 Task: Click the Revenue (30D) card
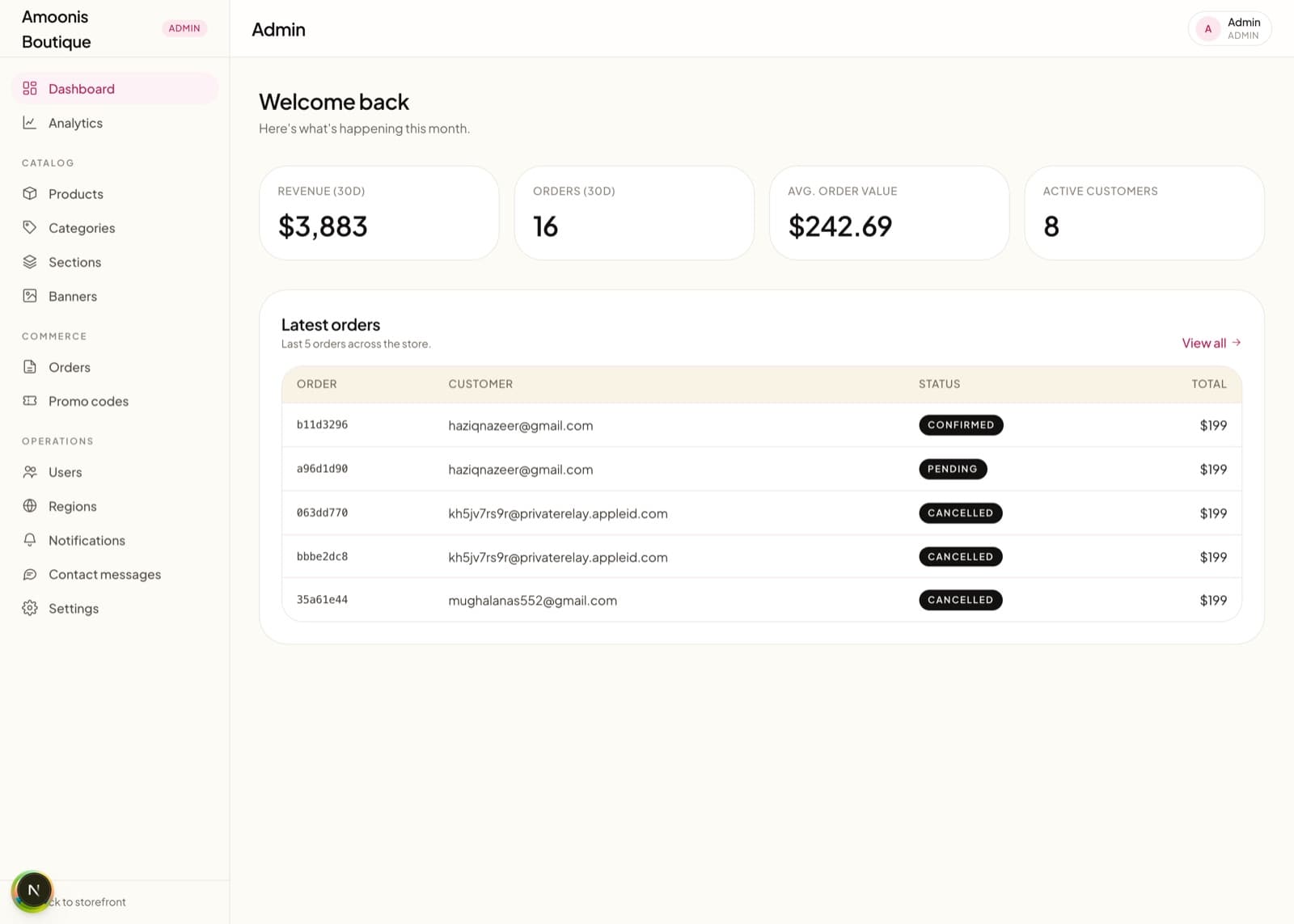point(379,213)
